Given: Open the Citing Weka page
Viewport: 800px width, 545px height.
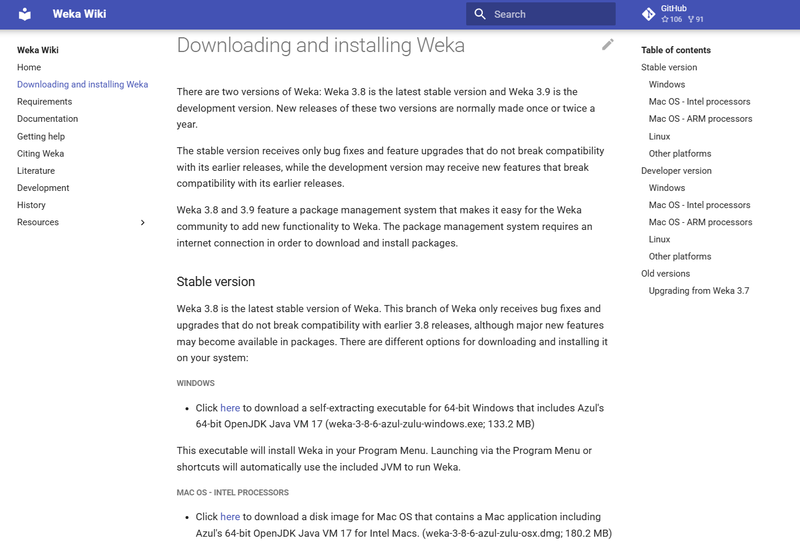Looking at the screenshot, I should pyautogui.click(x=40, y=154).
